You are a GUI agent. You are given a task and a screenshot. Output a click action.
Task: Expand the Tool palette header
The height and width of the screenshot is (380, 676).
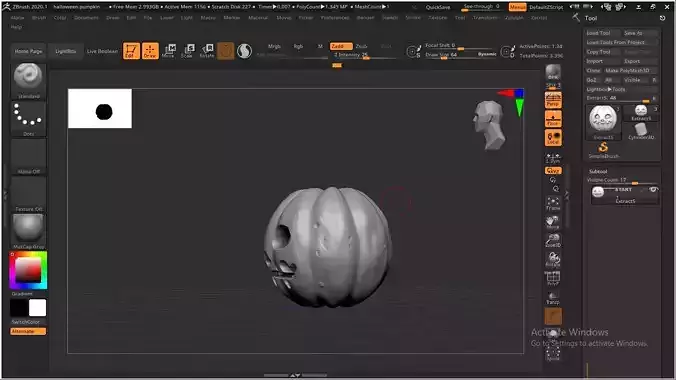591,18
